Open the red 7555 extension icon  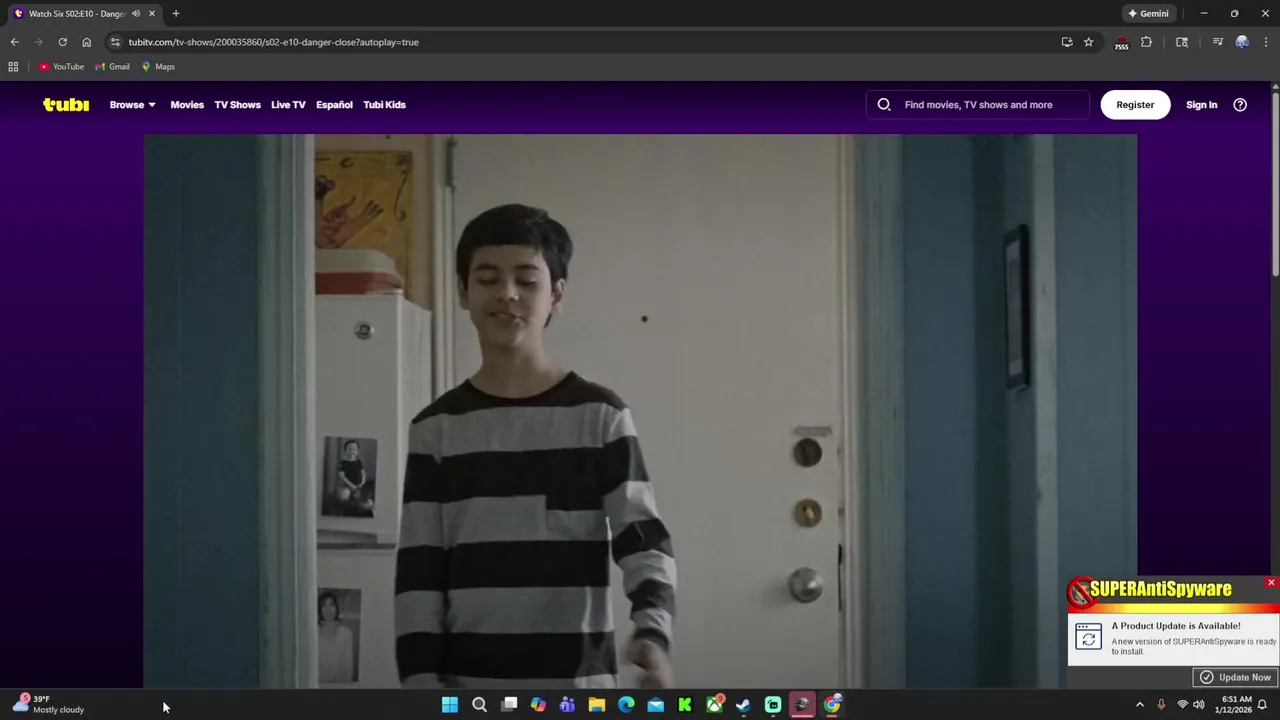point(1121,43)
